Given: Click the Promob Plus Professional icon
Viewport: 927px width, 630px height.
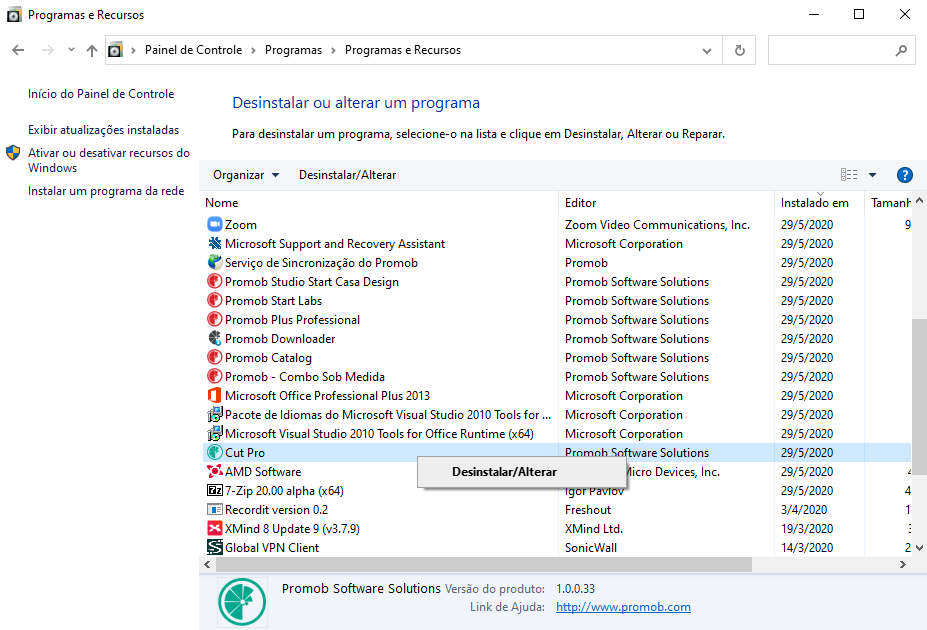Looking at the screenshot, I should tap(215, 319).
